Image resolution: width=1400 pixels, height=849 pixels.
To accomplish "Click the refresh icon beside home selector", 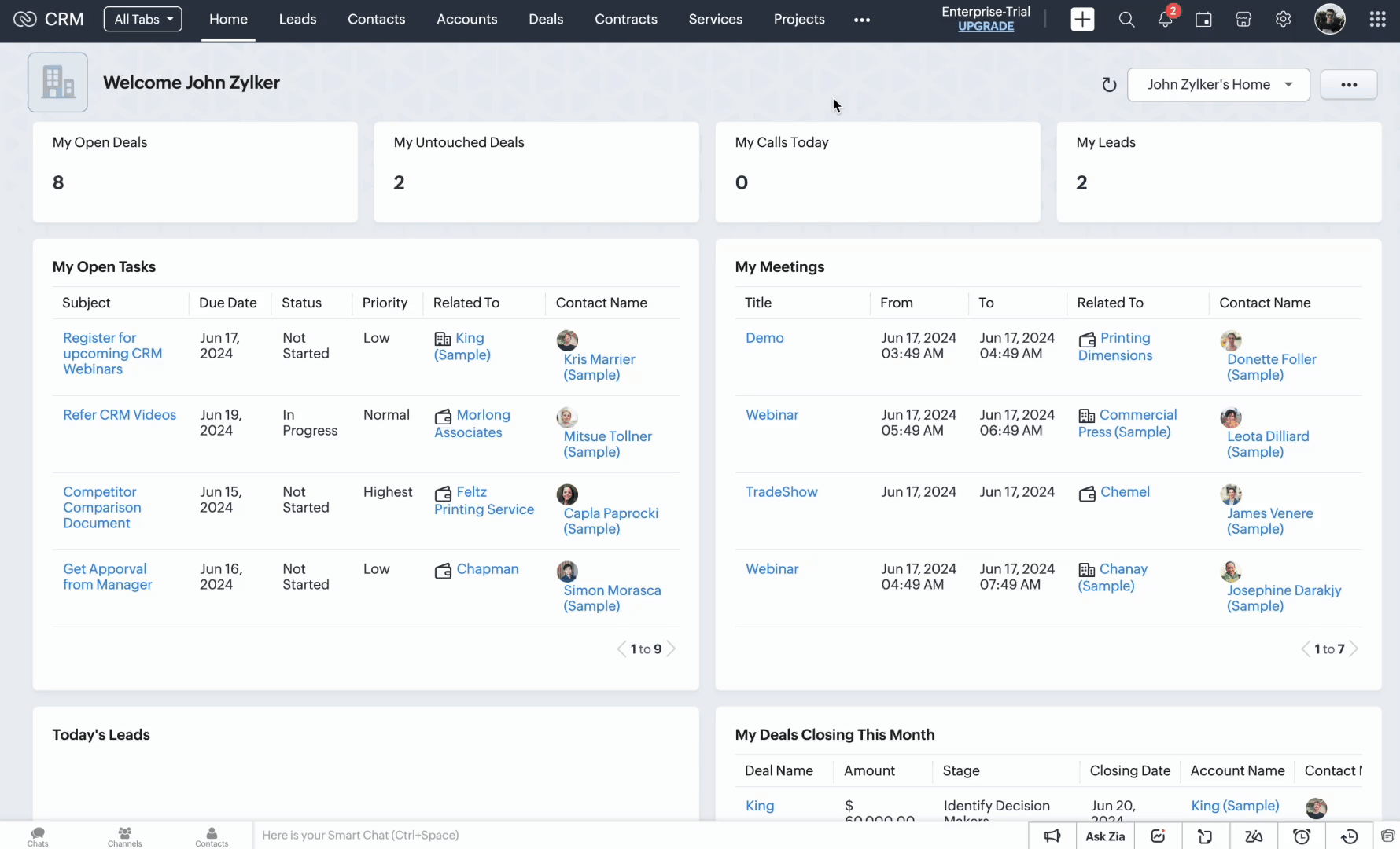I will pos(1109,85).
